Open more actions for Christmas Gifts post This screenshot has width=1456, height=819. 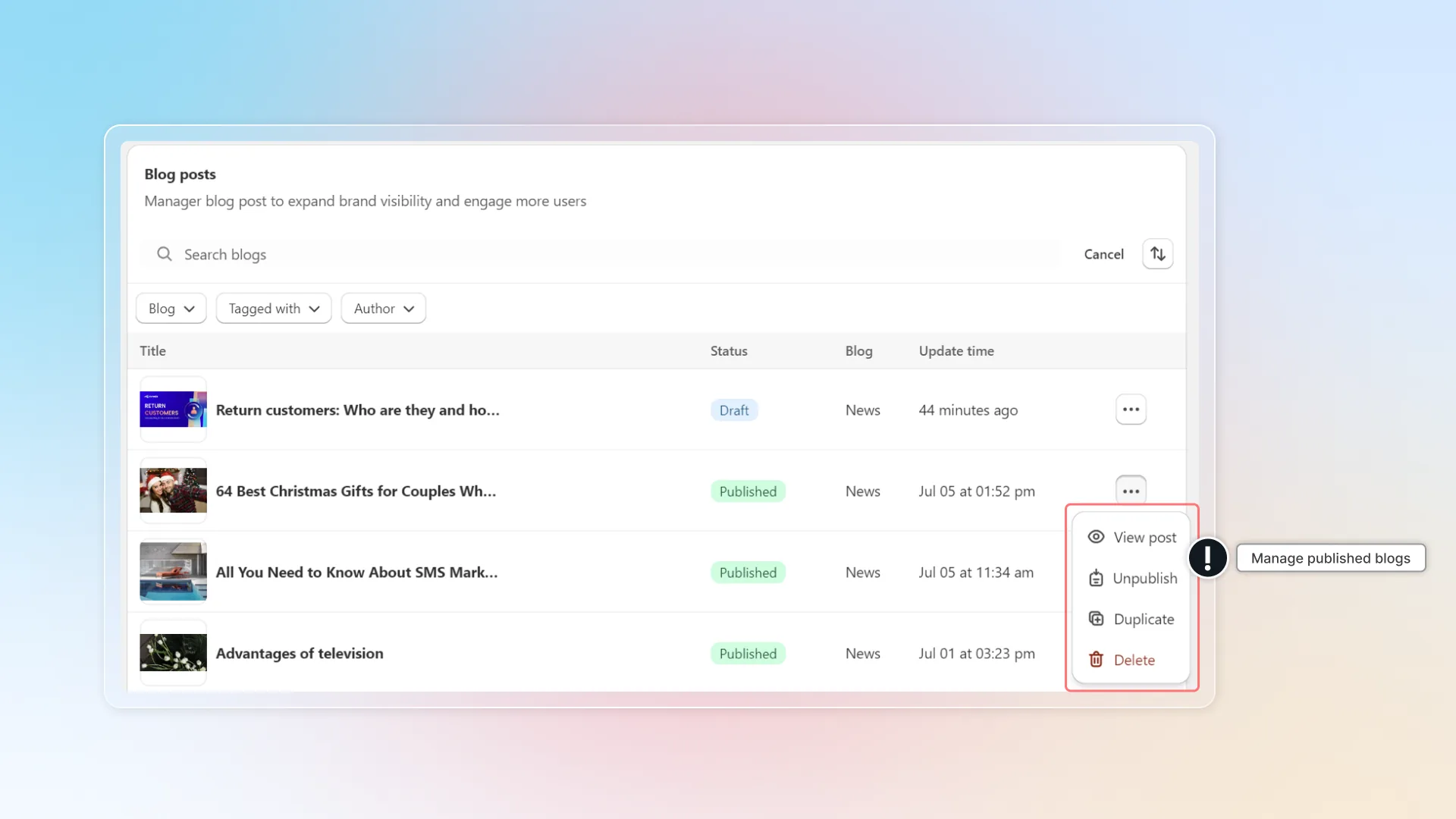[1131, 491]
